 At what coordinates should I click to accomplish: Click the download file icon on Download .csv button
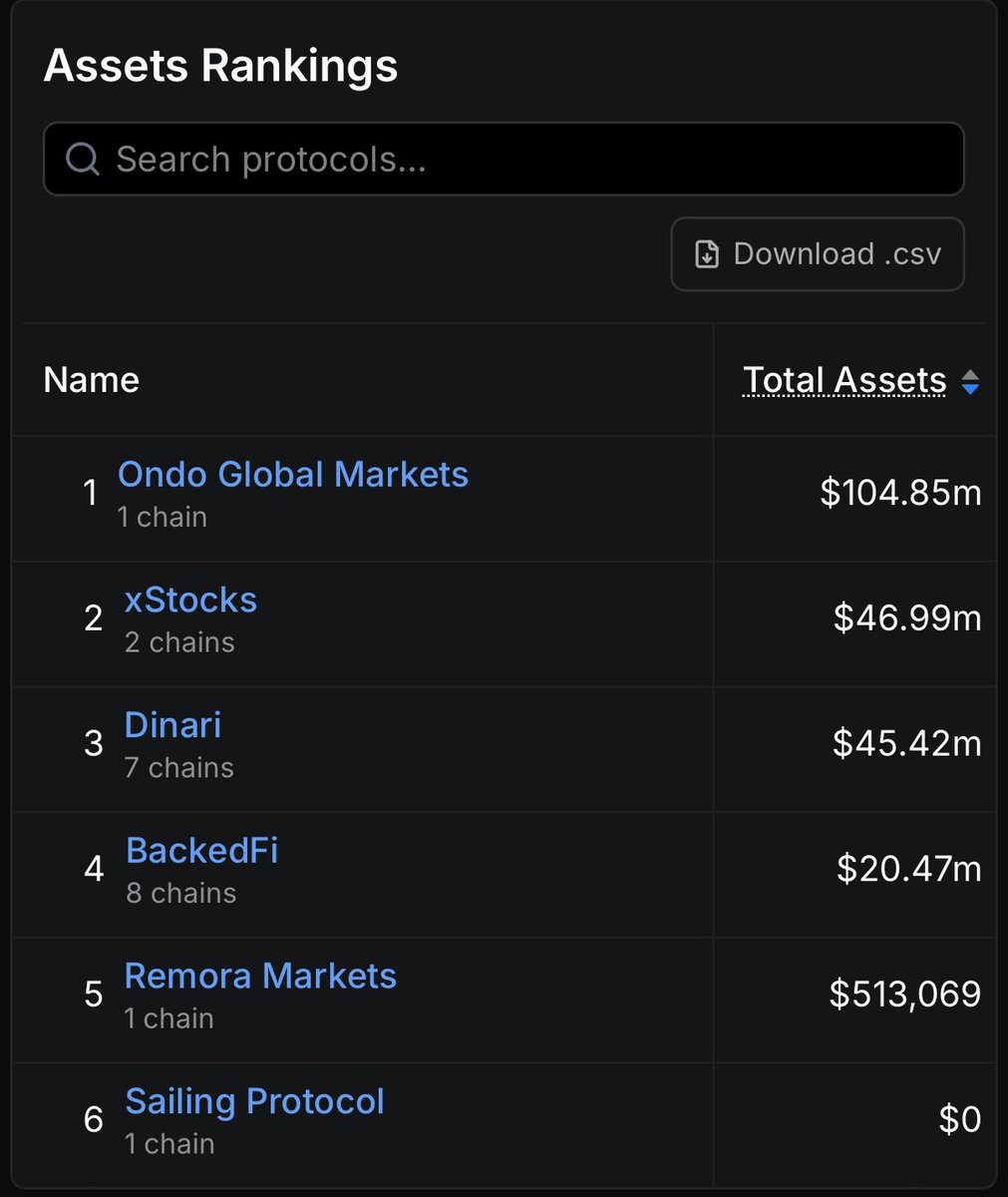coord(707,254)
